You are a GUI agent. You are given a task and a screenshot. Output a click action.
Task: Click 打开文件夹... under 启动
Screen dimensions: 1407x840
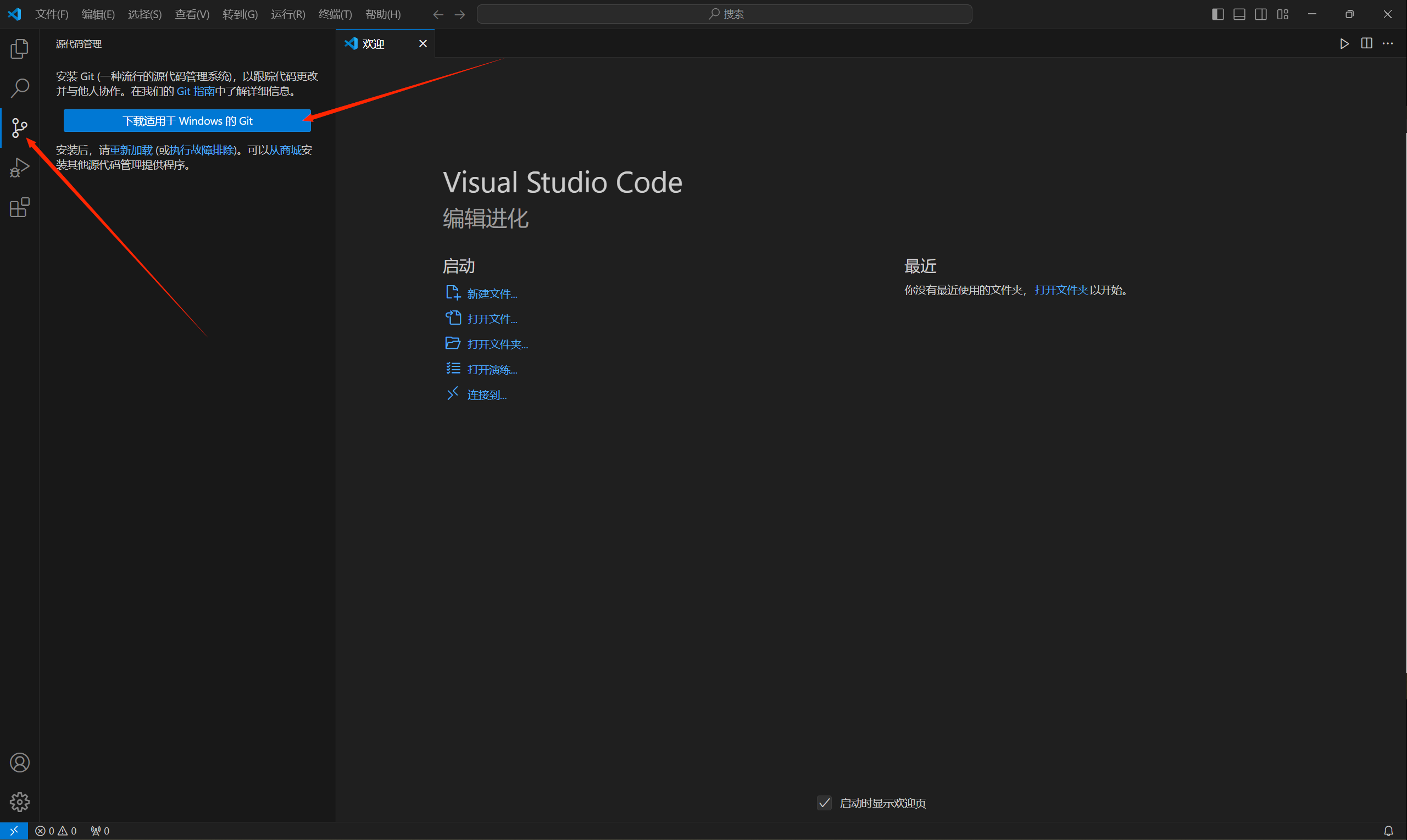tap(487, 343)
